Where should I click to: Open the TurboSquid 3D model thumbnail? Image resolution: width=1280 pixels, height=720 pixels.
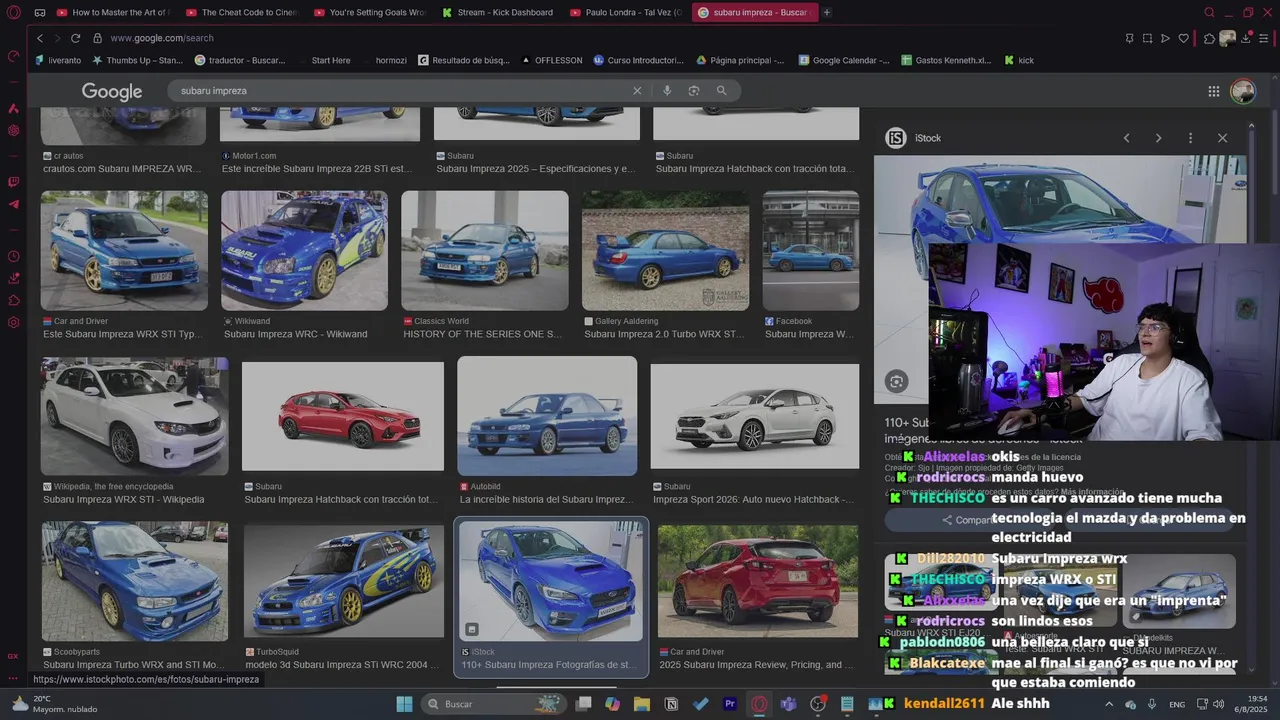[344, 581]
